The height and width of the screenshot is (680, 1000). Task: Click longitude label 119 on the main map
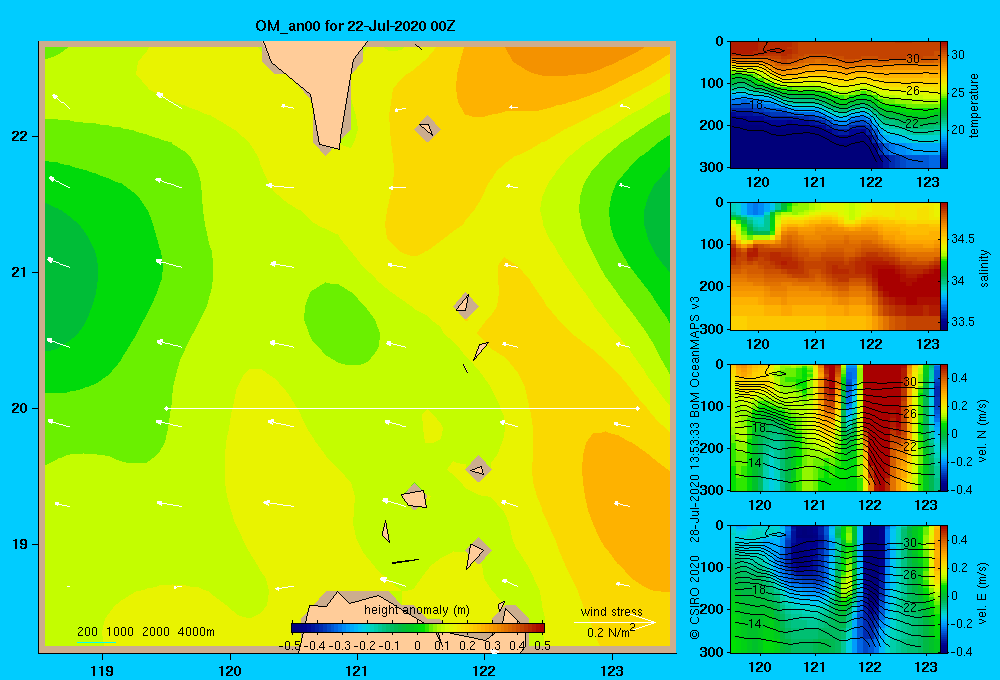(x=102, y=670)
